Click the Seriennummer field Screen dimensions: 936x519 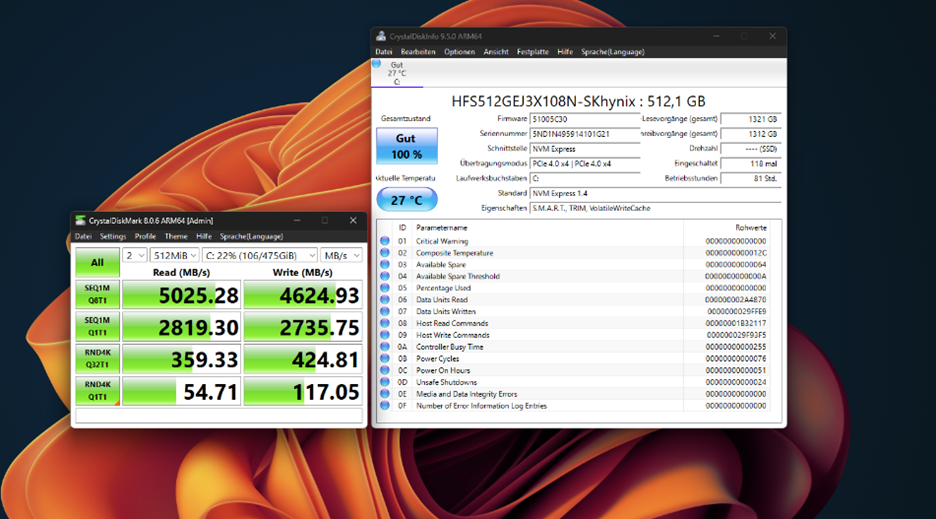click(x=585, y=134)
